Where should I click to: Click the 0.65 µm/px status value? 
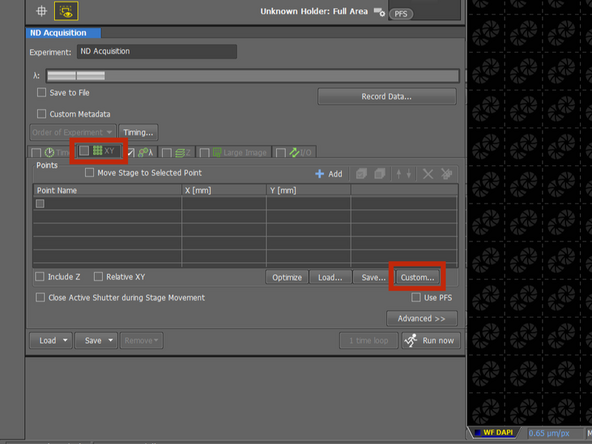pyautogui.click(x=549, y=433)
